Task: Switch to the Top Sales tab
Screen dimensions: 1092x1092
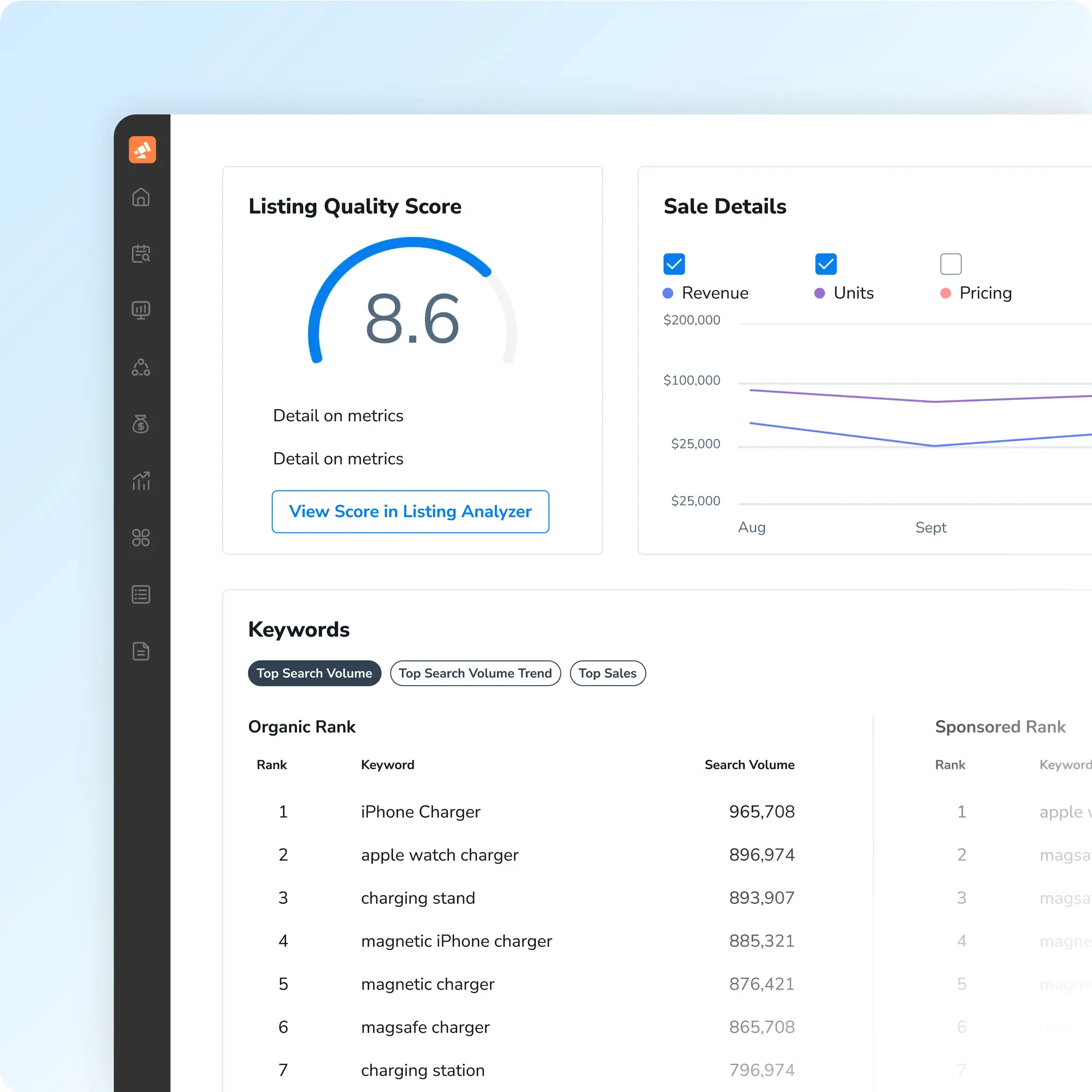Action: click(607, 673)
